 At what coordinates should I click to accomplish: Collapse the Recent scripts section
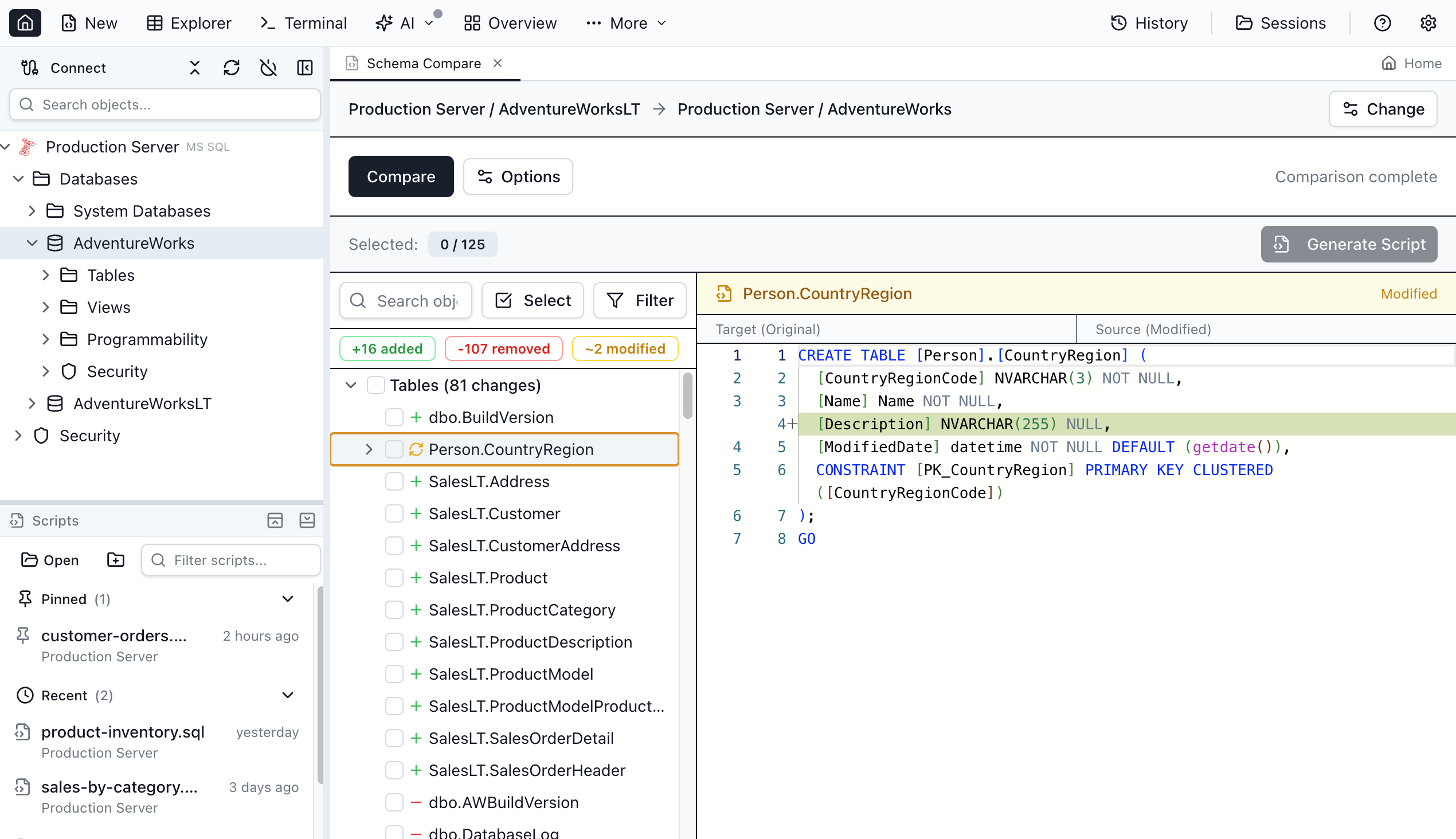click(288, 695)
